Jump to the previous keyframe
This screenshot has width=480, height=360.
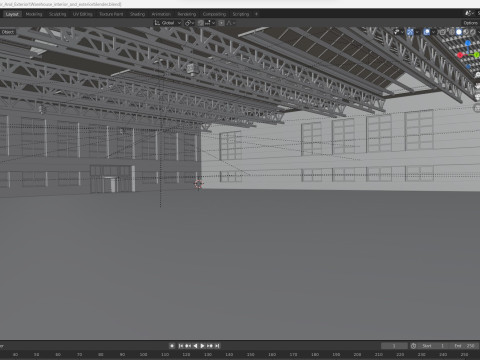click(x=188, y=346)
